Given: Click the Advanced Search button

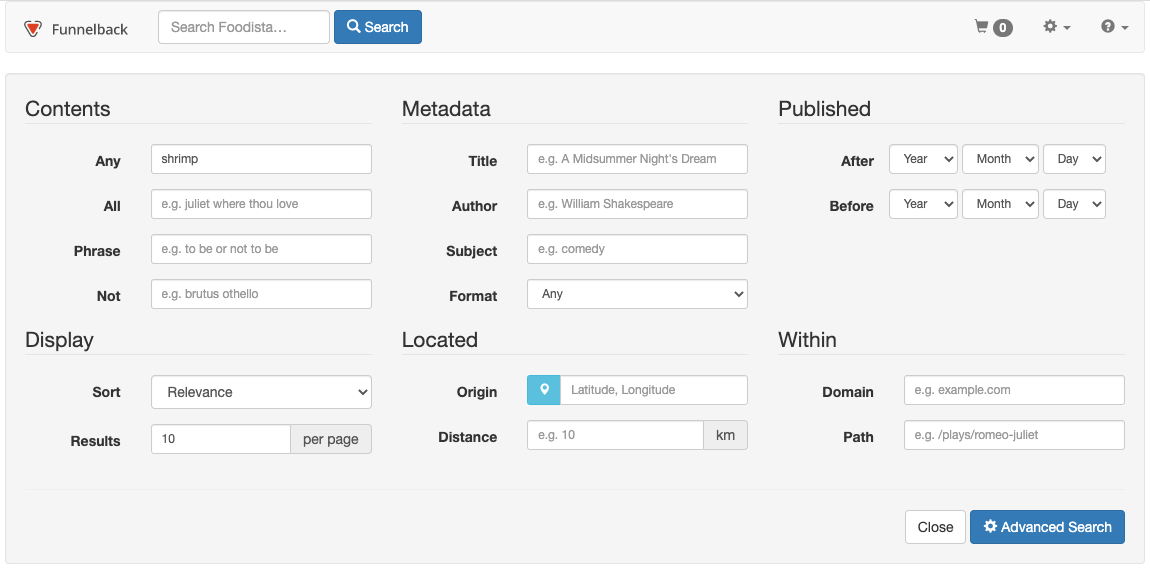Looking at the screenshot, I should (x=1047, y=527).
